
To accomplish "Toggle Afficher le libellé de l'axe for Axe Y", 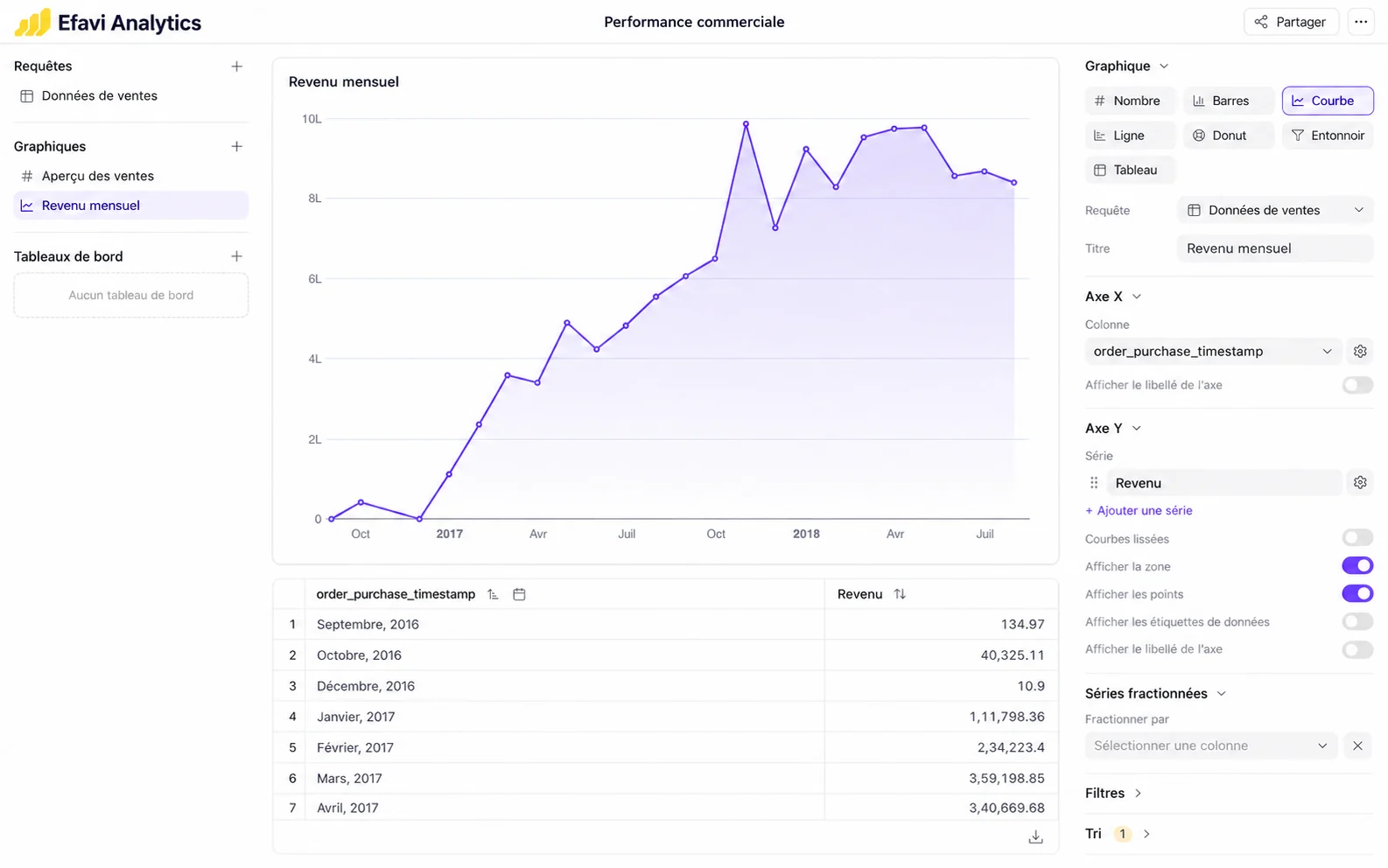I will click(1357, 650).
